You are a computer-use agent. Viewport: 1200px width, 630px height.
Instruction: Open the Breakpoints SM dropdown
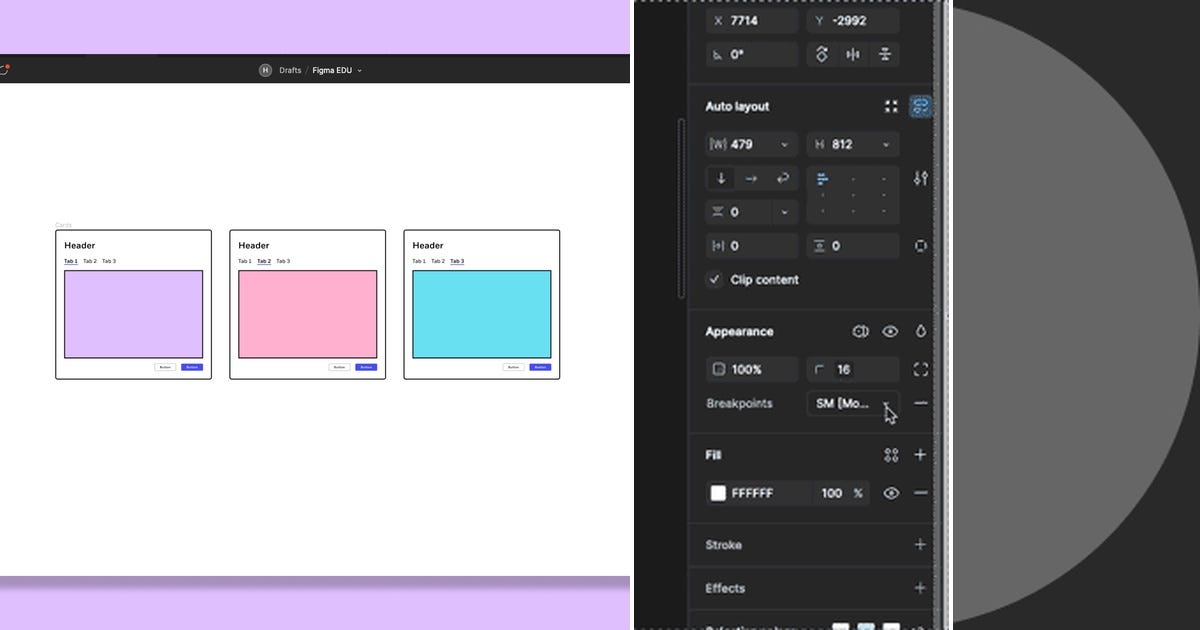click(x=853, y=403)
